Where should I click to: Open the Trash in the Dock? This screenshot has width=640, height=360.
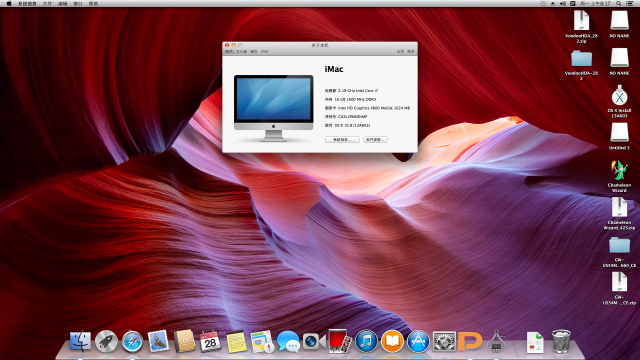click(x=561, y=341)
